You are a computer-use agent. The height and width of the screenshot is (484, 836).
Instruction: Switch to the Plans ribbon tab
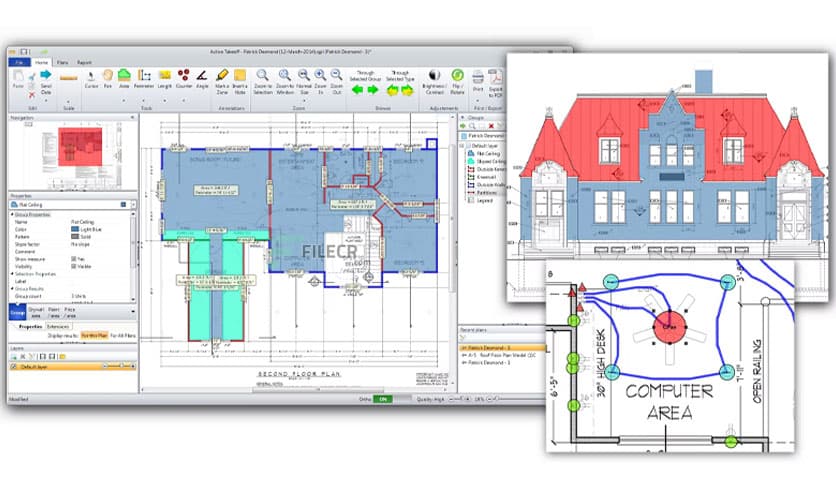(x=62, y=62)
